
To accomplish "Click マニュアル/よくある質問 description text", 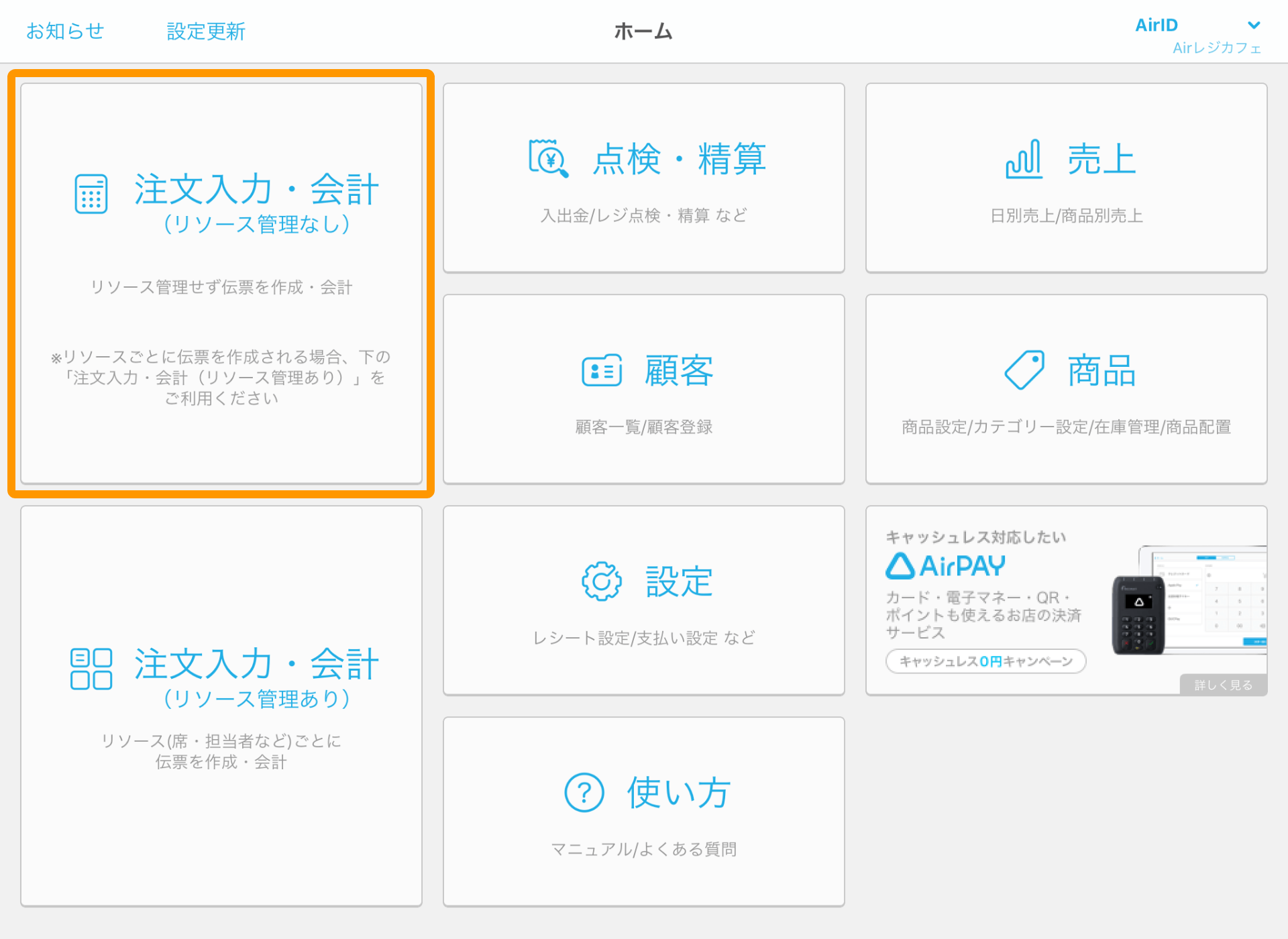I will point(644,849).
